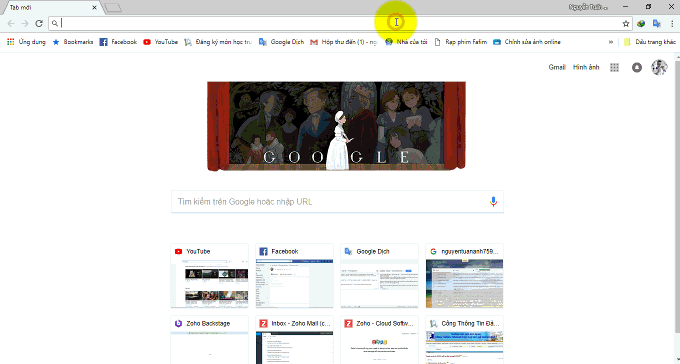Open the Dấu trang khác bookmarks folder
This screenshot has width=680, height=364.
click(x=649, y=42)
